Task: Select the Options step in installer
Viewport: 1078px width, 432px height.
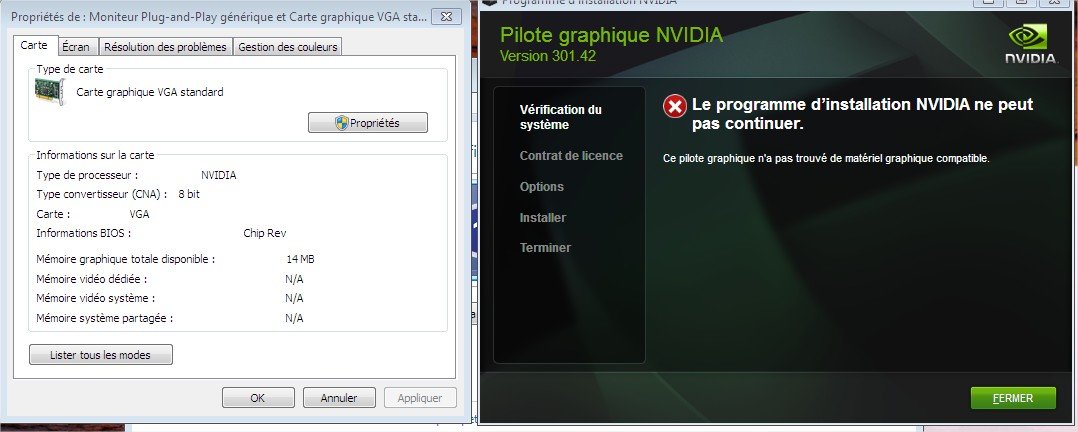Action: [542, 186]
